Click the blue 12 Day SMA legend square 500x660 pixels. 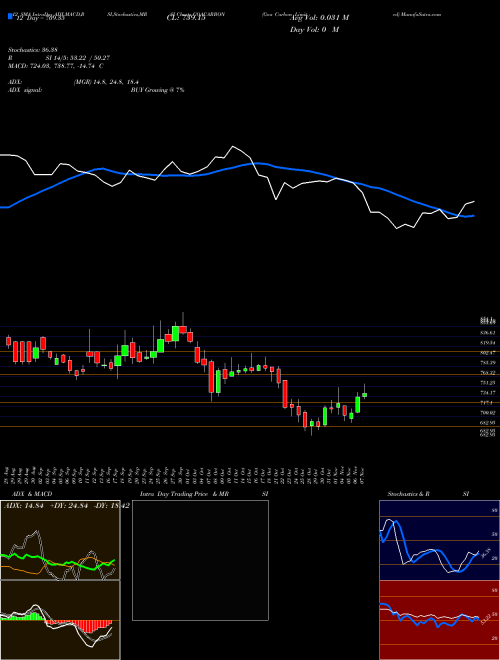tap(10, 17)
